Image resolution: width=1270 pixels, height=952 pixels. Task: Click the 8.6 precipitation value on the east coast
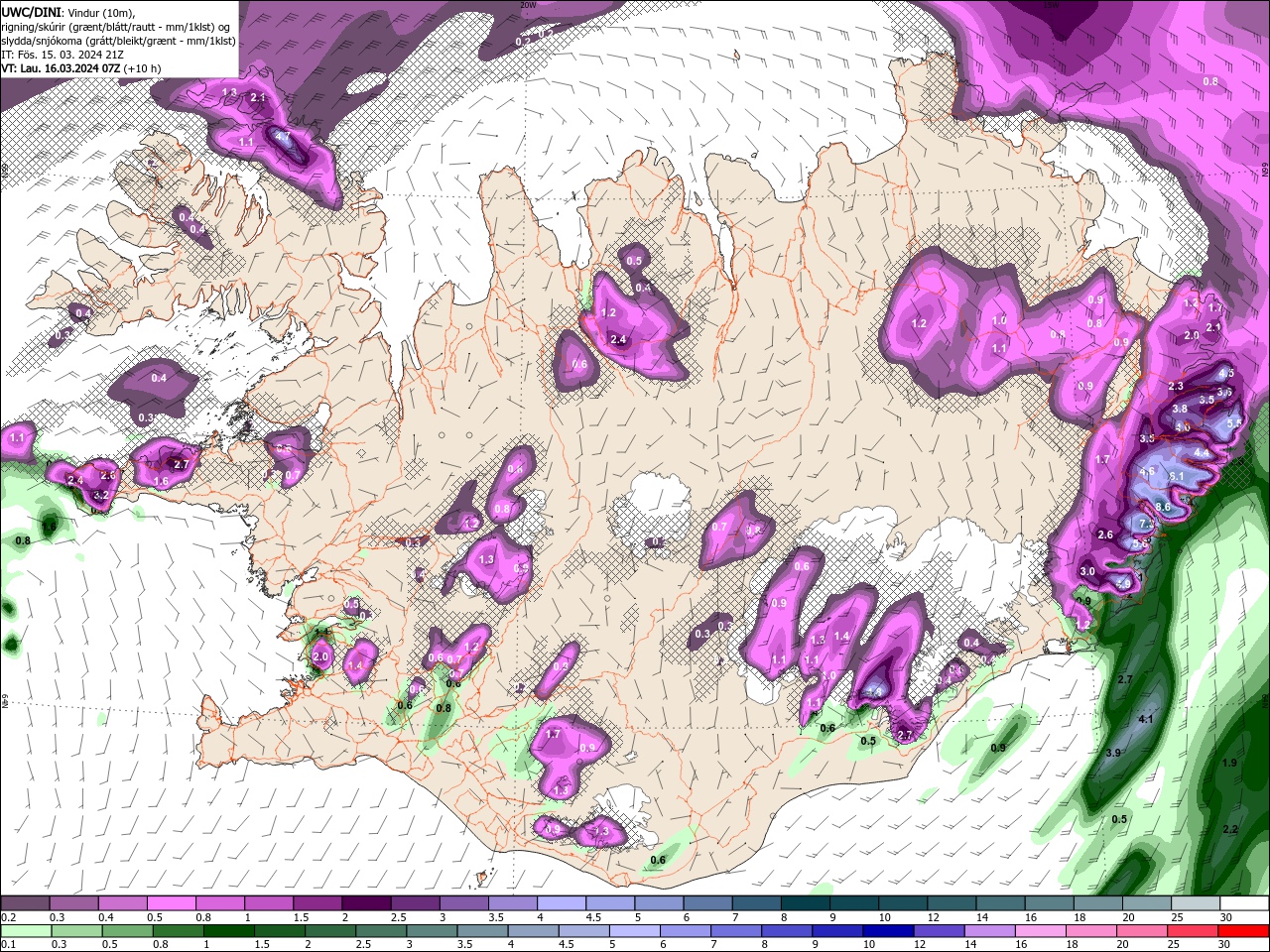1163,507
